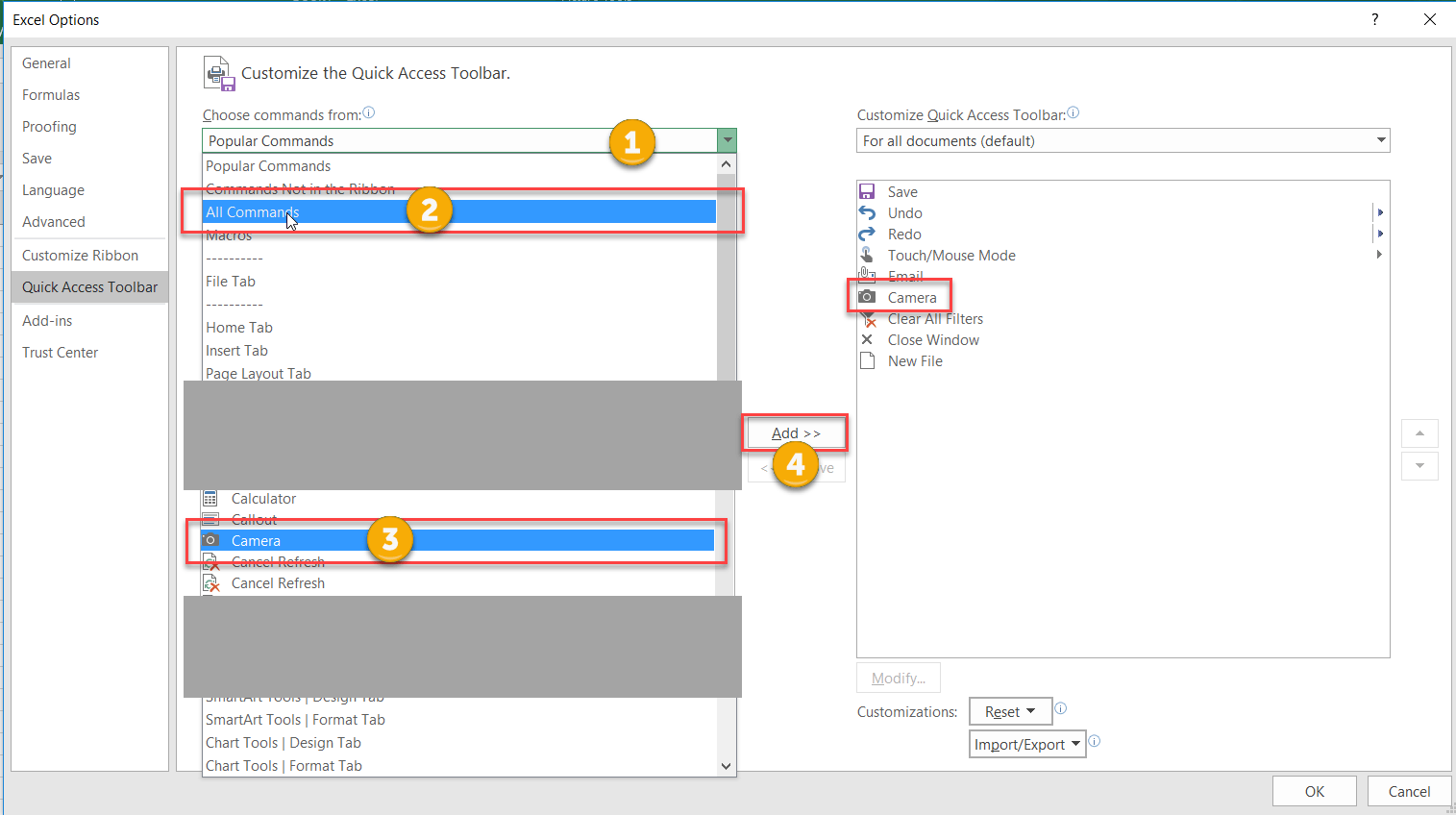Image resolution: width=1456 pixels, height=815 pixels.
Task: Click the Touch/Mouse Mode hand icon
Action: pyautogui.click(x=867, y=255)
